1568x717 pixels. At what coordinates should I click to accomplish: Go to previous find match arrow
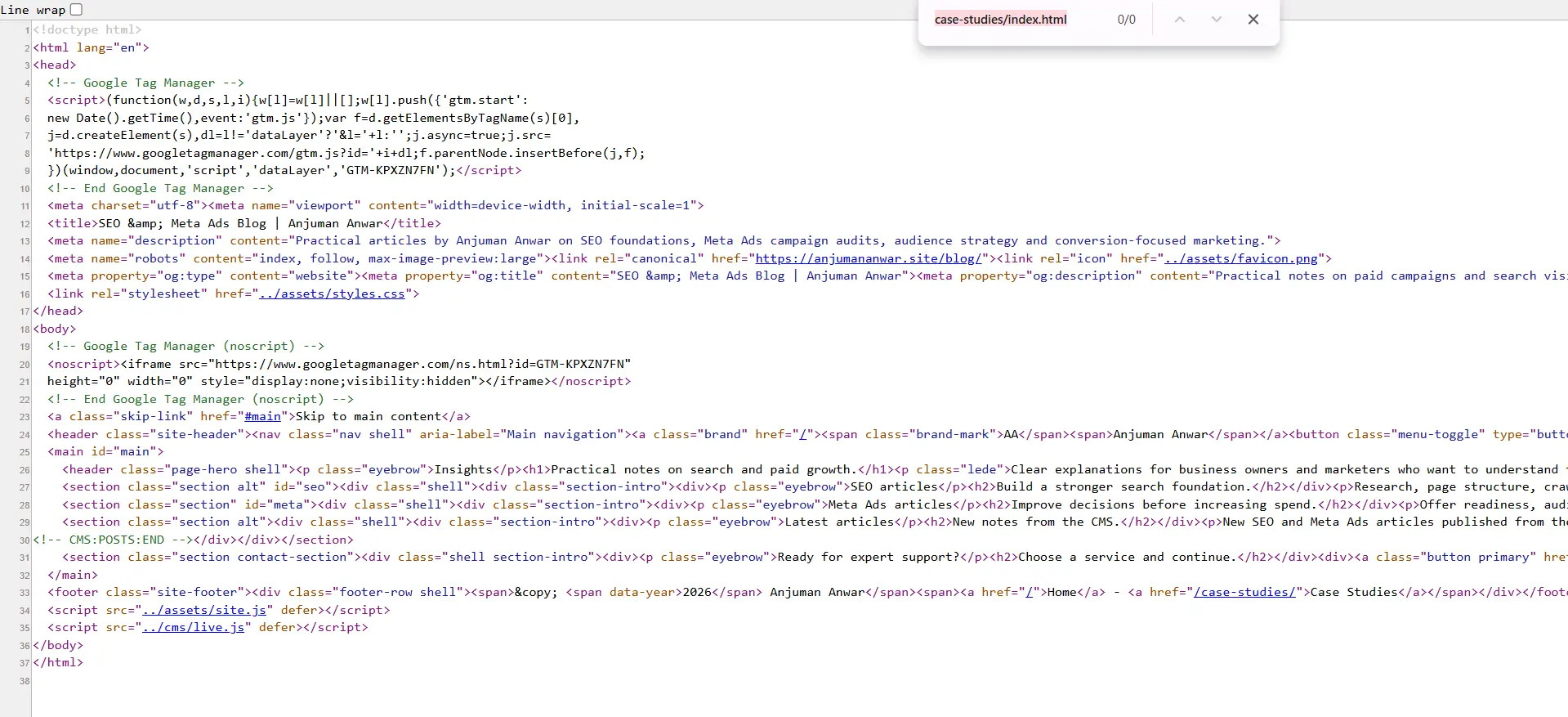tap(1179, 20)
